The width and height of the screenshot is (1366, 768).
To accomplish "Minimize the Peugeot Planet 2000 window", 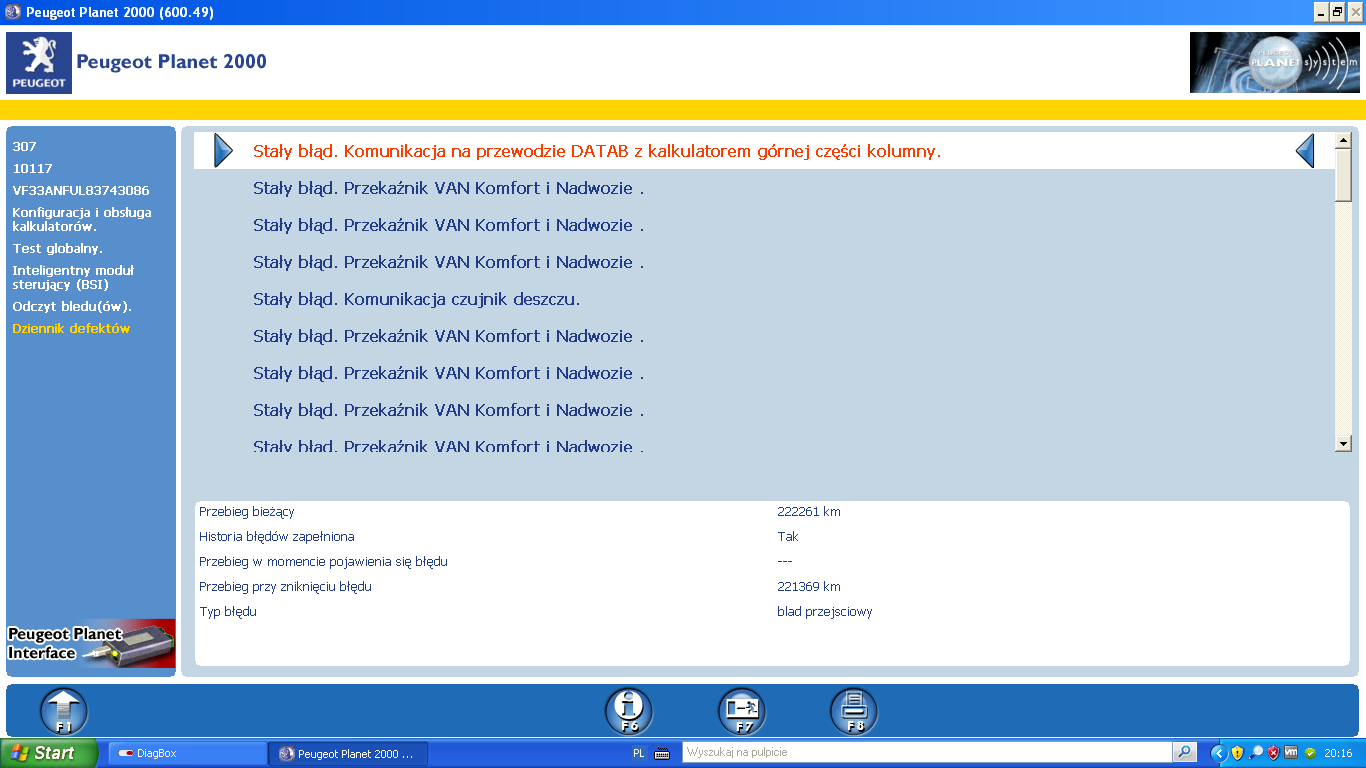I will (1320, 12).
